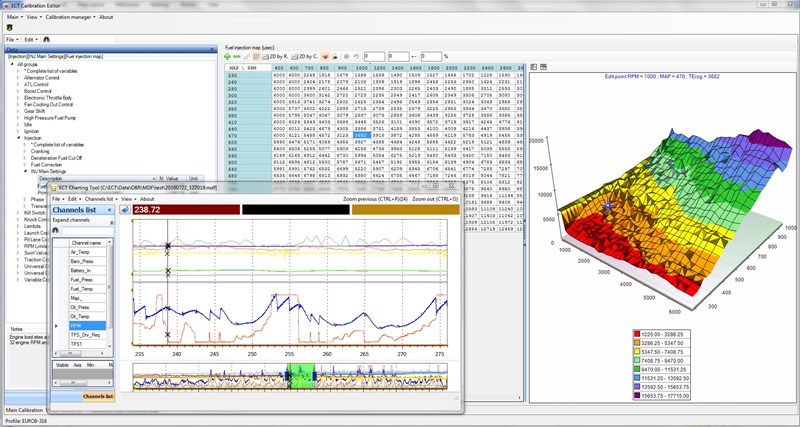
Task: Click the pin icon beside Expand channels
Action: click(113, 221)
